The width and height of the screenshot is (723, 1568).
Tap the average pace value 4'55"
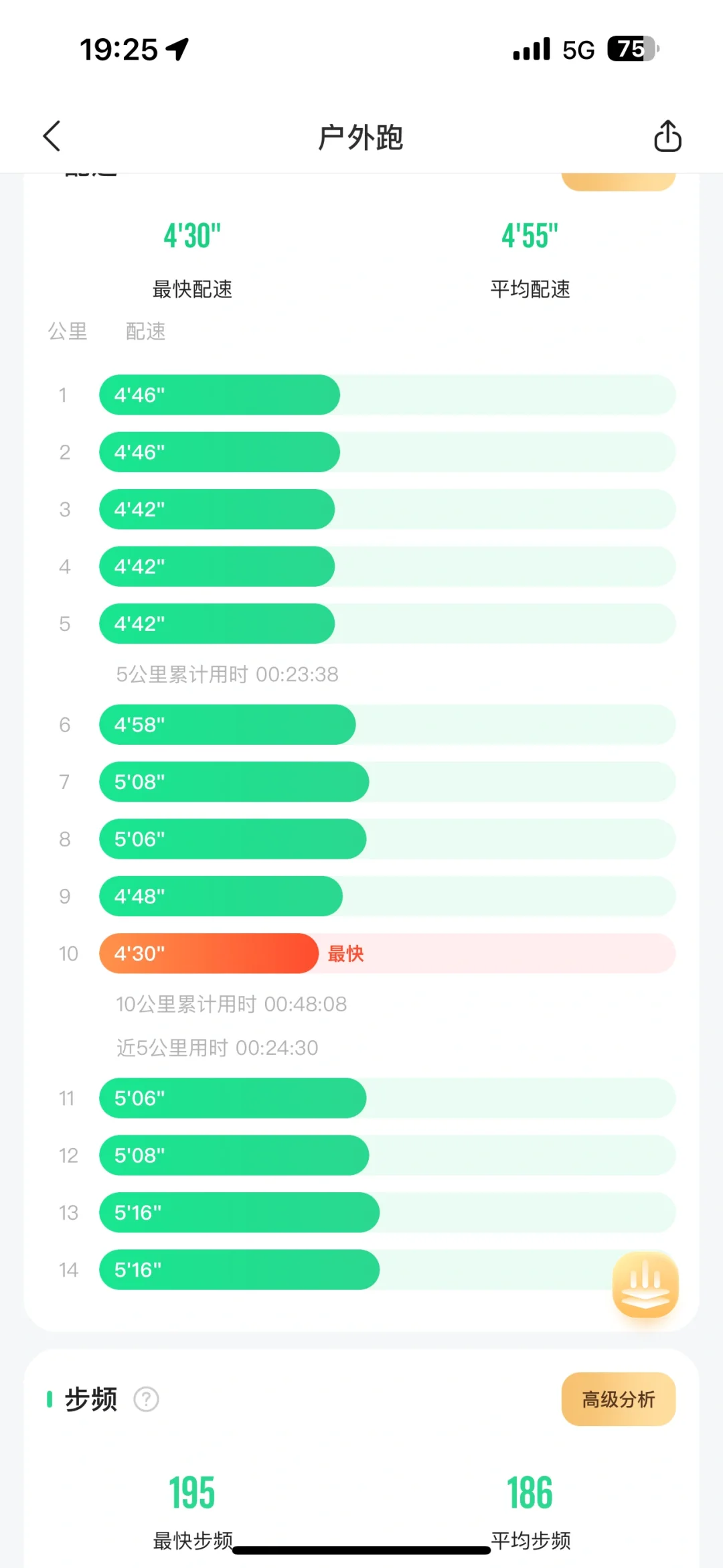530,236
